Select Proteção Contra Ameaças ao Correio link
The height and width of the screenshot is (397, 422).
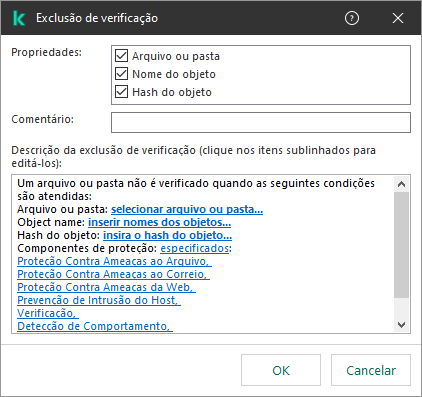click(x=113, y=274)
